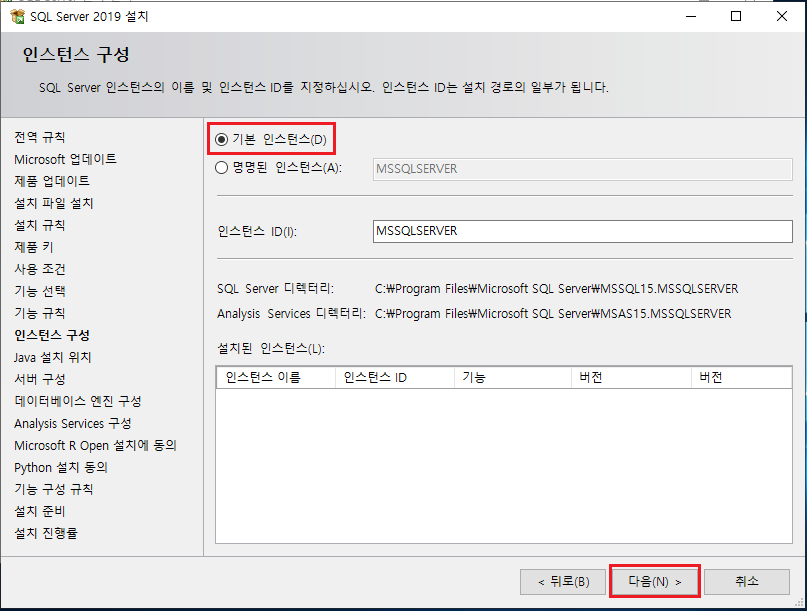
Task: Select the Java 설치 위치 step
Action: [x=52, y=357]
